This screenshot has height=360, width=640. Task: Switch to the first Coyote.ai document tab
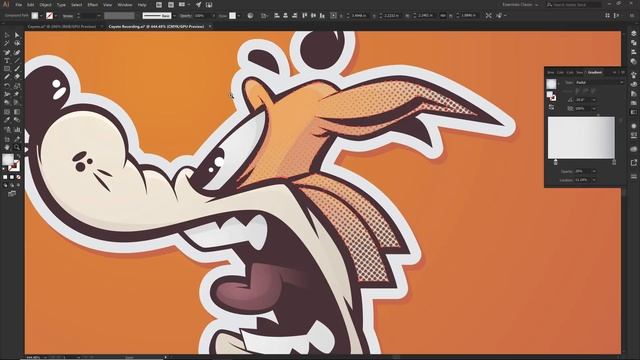click(x=62, y=27)
